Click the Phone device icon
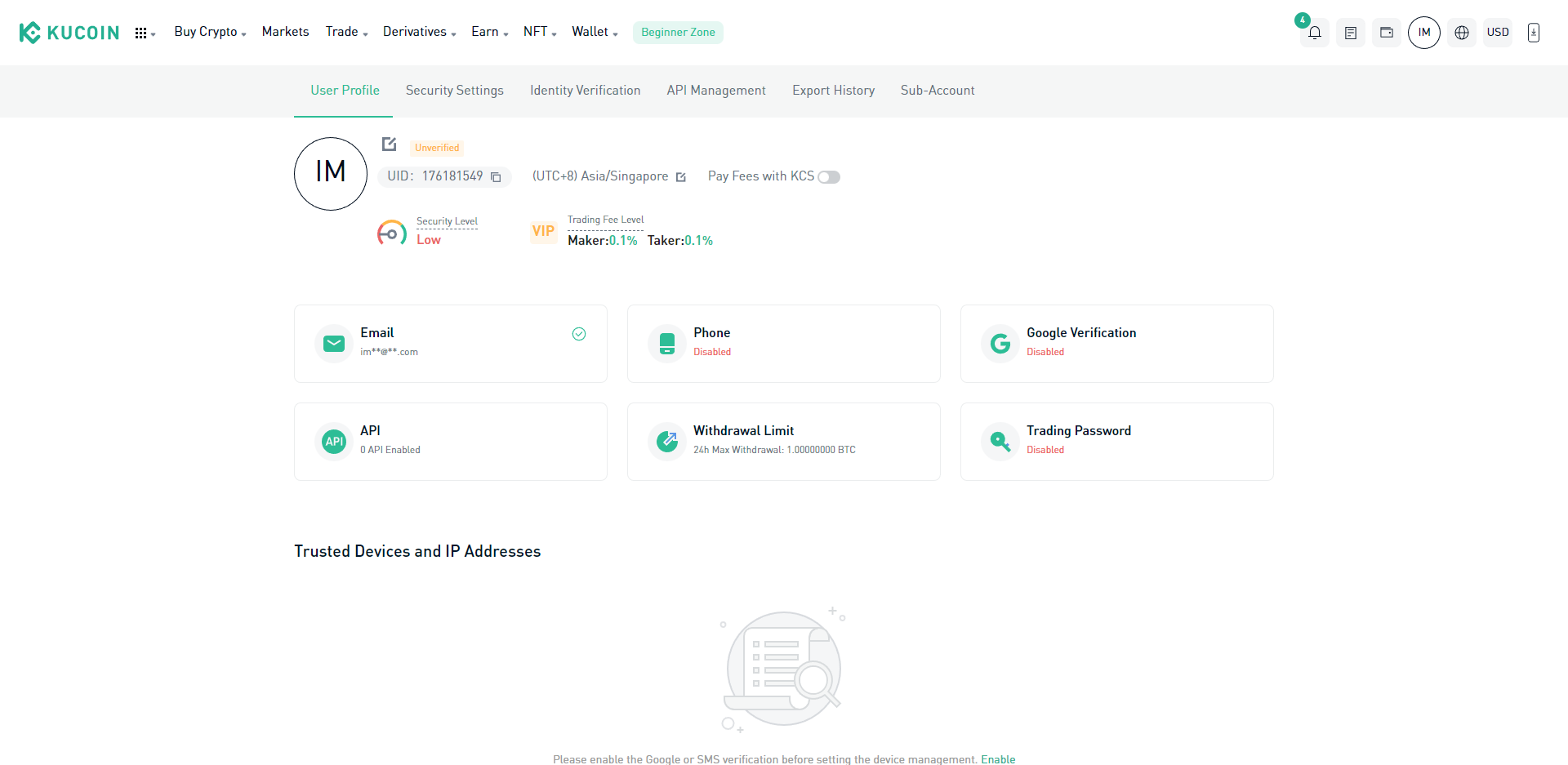The height and width of the screenshot is (765, 1568). [667, 344]
